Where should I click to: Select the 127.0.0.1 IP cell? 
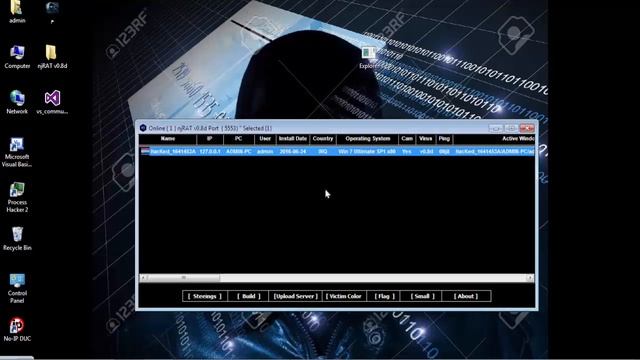(x=210, y=151)
